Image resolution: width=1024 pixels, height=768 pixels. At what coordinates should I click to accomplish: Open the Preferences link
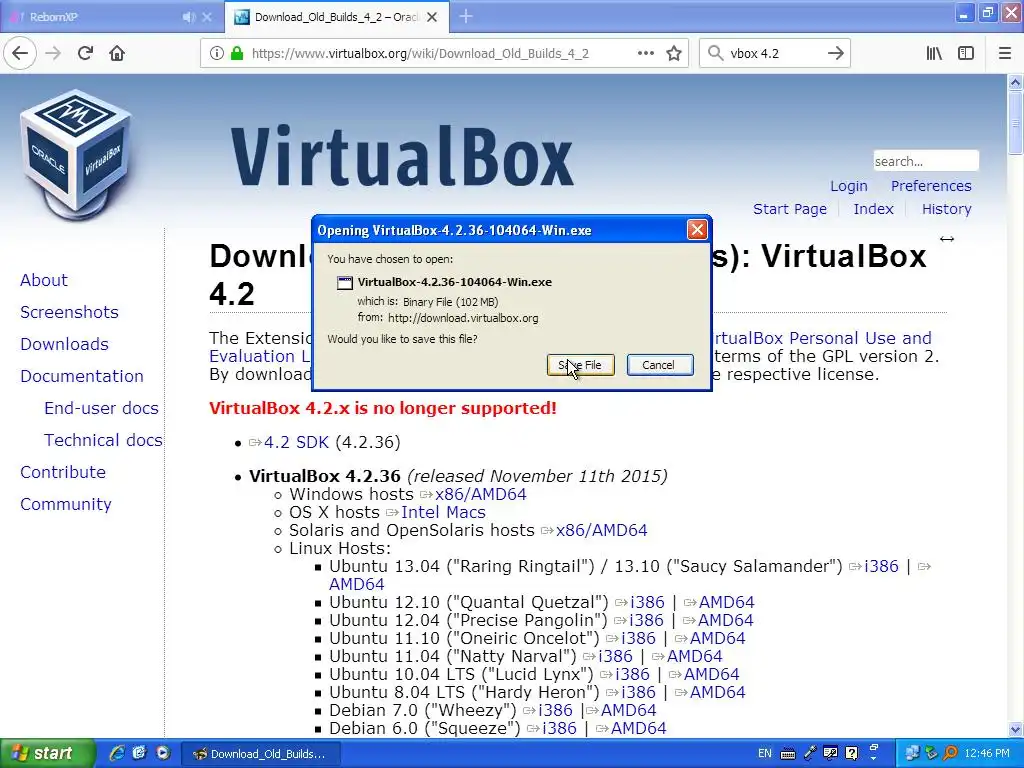tap(931, 186)
